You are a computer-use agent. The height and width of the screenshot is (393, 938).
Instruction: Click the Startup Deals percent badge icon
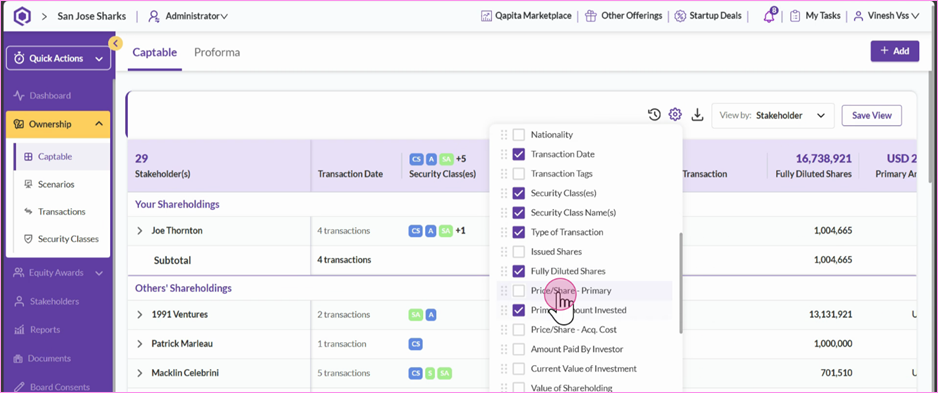[680, 16]
